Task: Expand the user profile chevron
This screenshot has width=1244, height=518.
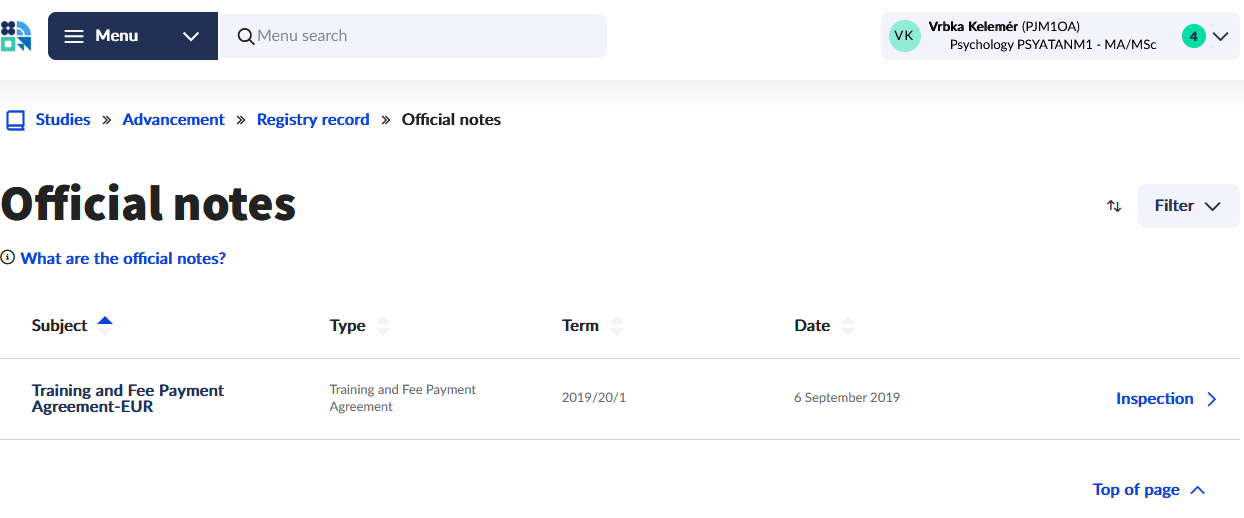Action: tap(1220, 36)
